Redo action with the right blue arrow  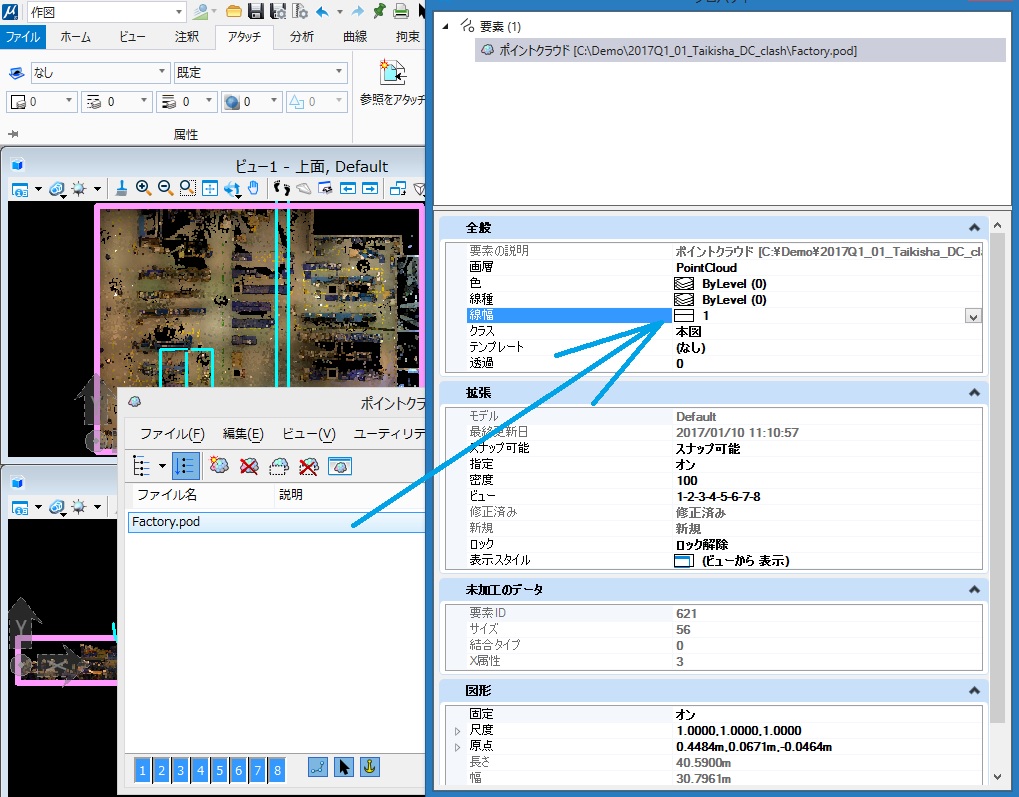pyautogui.click(x=357, y=11)
